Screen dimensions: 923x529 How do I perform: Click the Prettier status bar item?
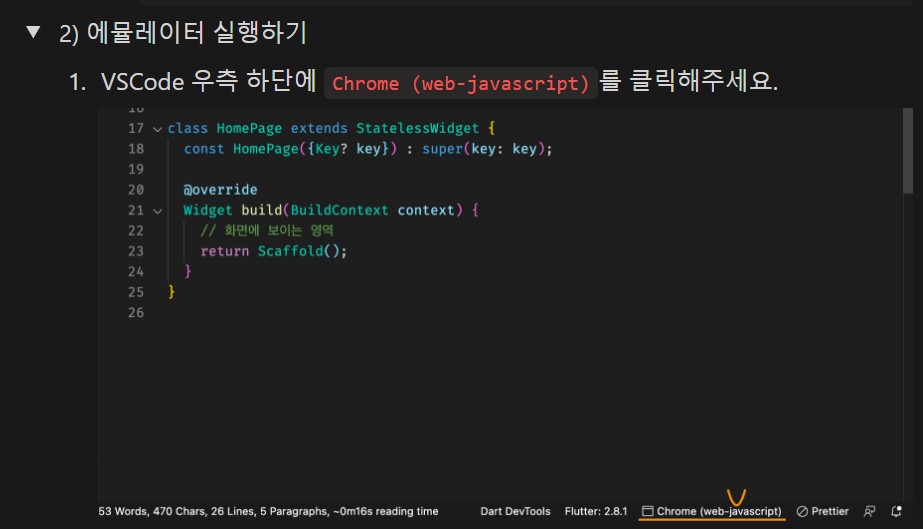(x=823, y=511)
